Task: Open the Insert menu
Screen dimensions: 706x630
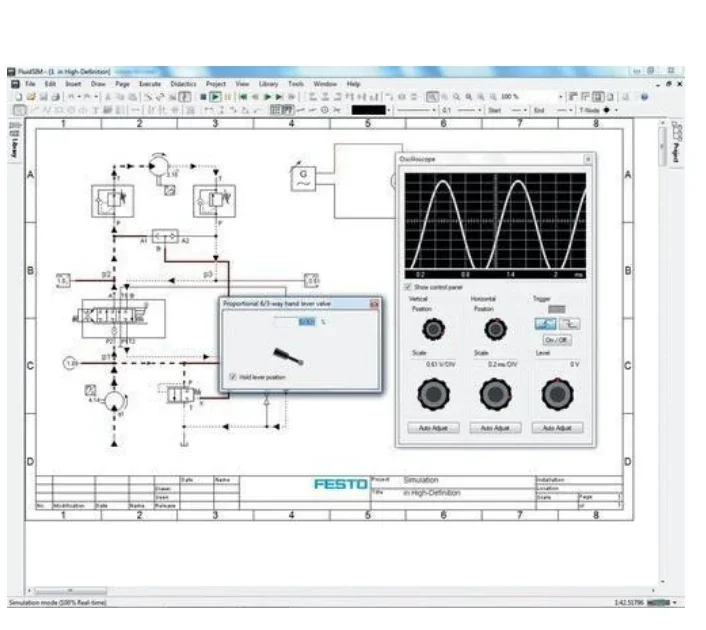Action: click(73, 84)
